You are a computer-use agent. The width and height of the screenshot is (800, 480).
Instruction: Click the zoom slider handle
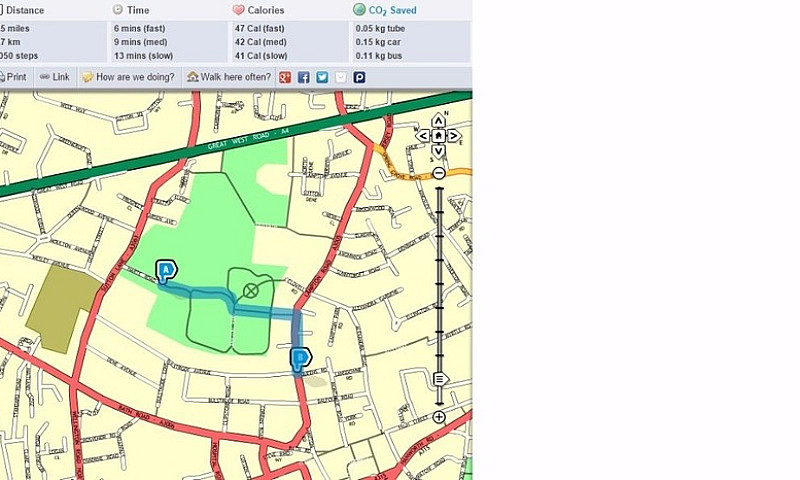[x=440, y=379]
